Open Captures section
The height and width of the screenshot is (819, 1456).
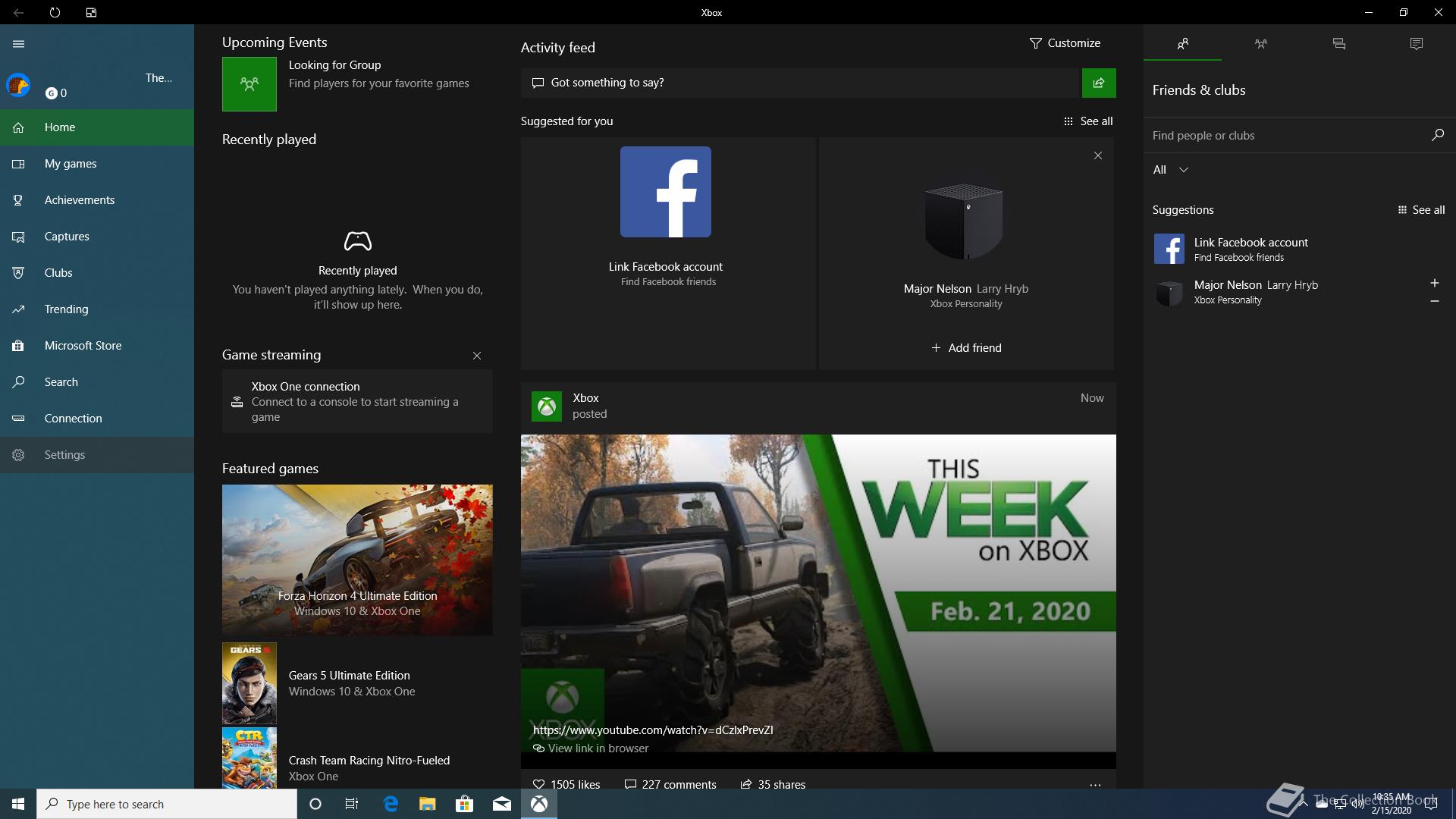click(97, 237)
